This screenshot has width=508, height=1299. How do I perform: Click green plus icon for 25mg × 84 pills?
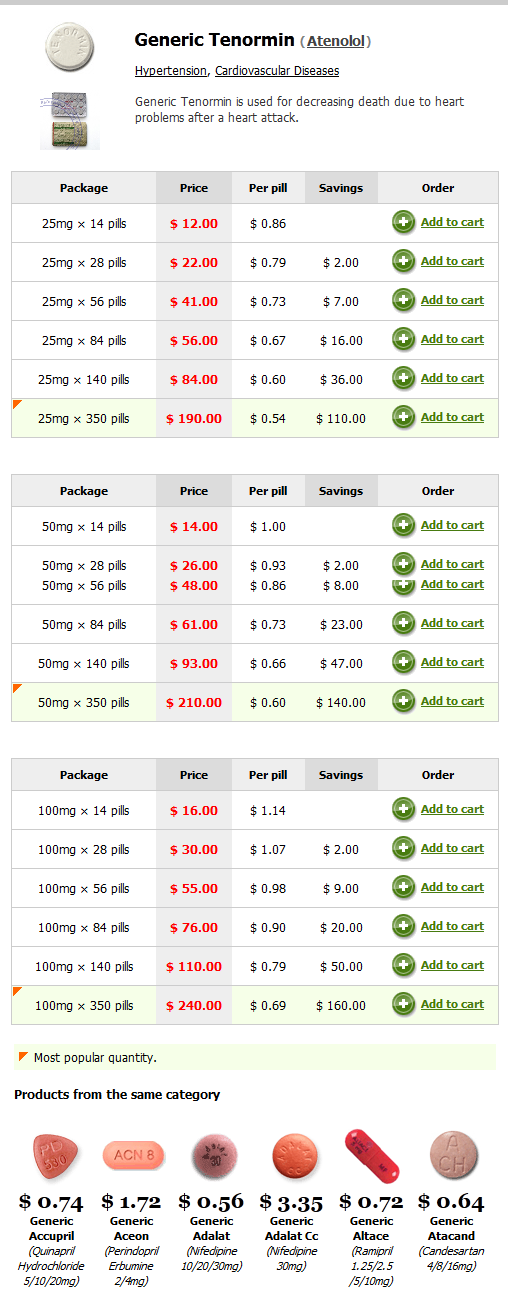[x=404, y=340]
